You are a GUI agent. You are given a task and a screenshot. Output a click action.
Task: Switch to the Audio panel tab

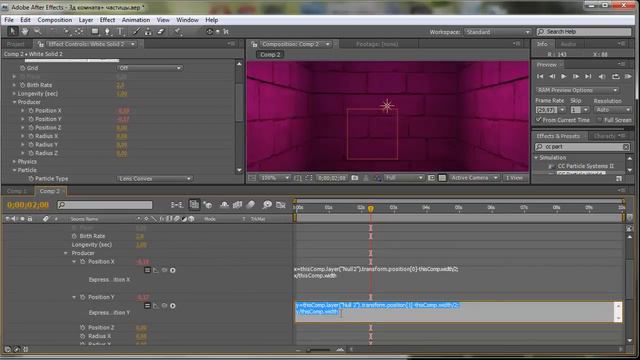coord(568,44)
